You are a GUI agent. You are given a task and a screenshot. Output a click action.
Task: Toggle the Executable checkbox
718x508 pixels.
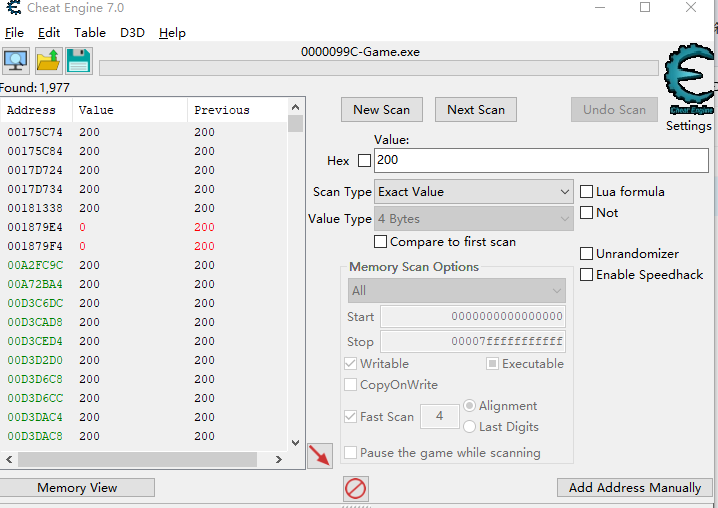pyautogui.click(x=492, y=364)
